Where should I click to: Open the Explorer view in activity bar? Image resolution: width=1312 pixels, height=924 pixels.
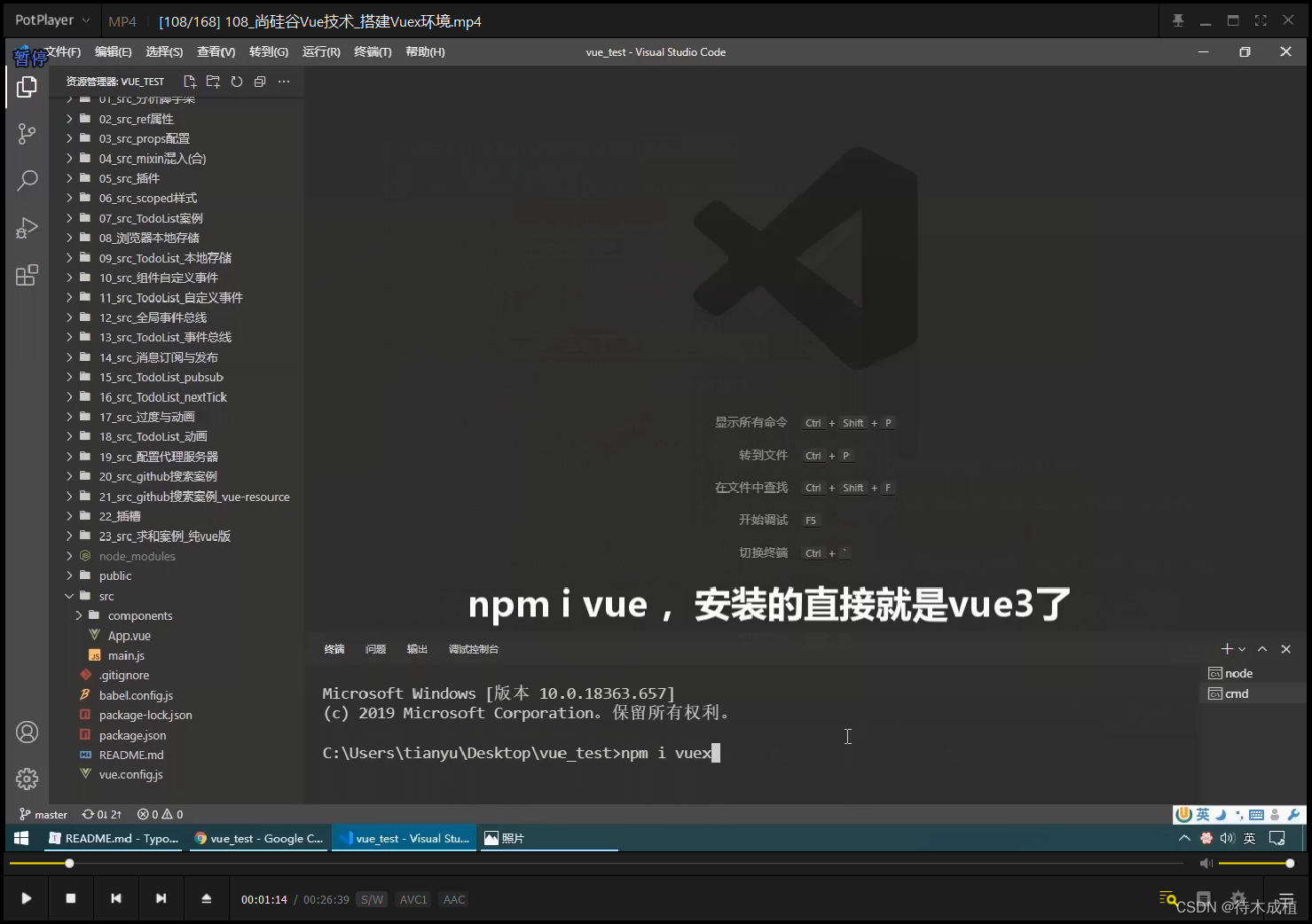coord(27,87)
